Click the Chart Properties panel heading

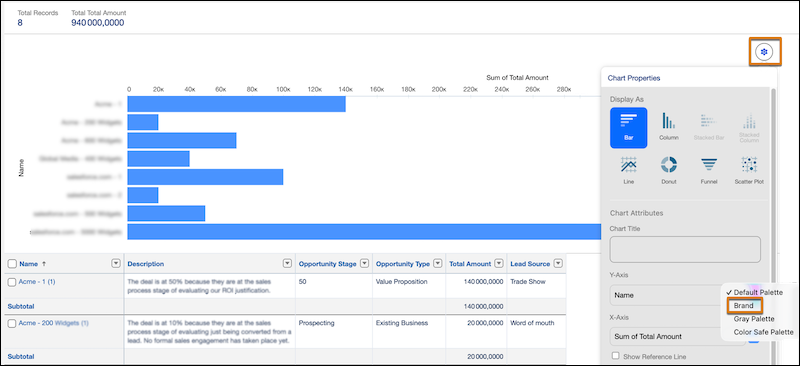coord(634,78)
